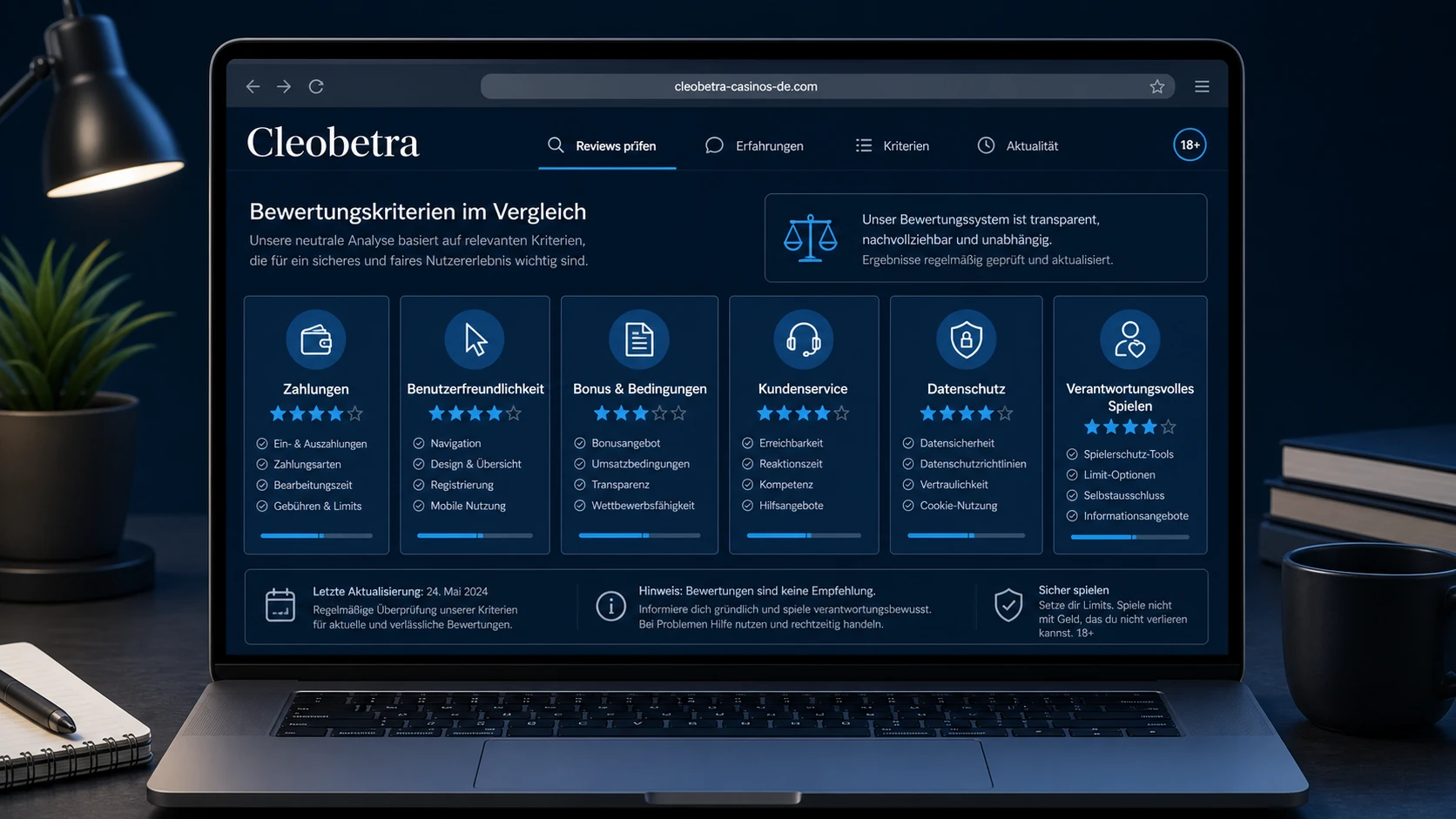This screenshot has width=1456, height=819.
Task: Select the Aktualität tab
Action: coord(1018,145)
